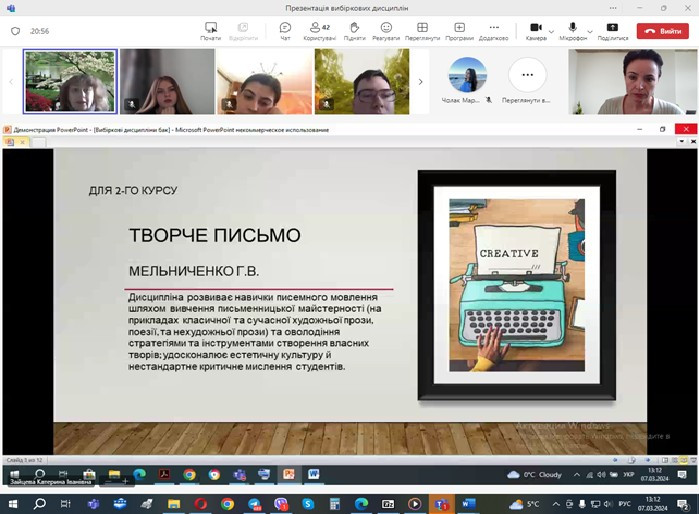Show next participants using the right chevron
This screenshot has height=514, width=699.
click(x=420, y=82)
